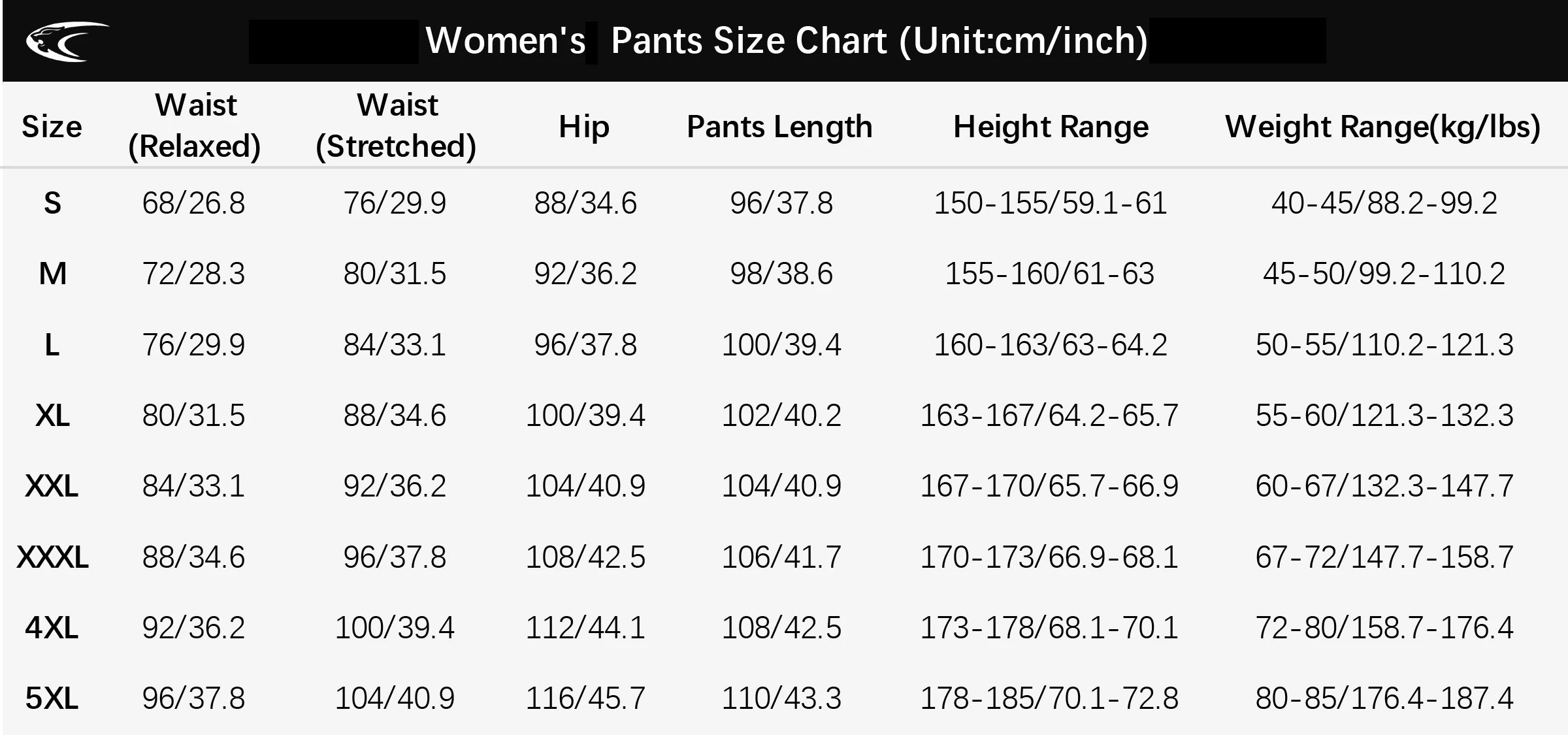This screenshot has width=1568, height=735.
Task: Click the Height Range column header
Action: tap(1051, 127)
